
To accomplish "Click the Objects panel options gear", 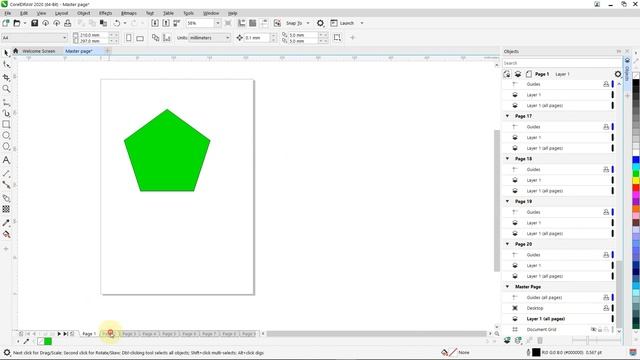I will click(618, 74).
